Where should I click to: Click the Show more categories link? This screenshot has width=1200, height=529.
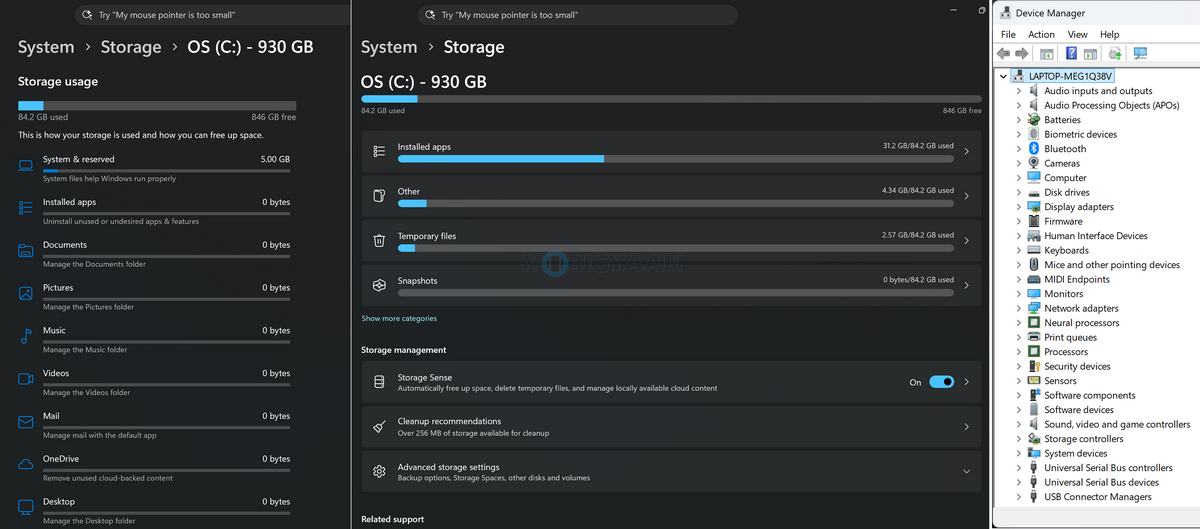(399, 318)
